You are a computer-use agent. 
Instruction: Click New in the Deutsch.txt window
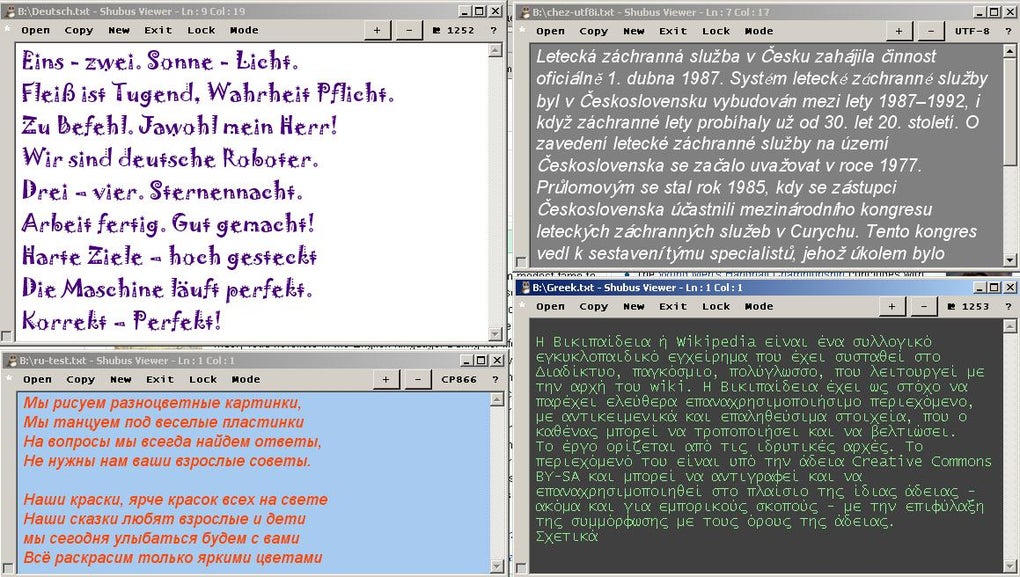(119, 30)
